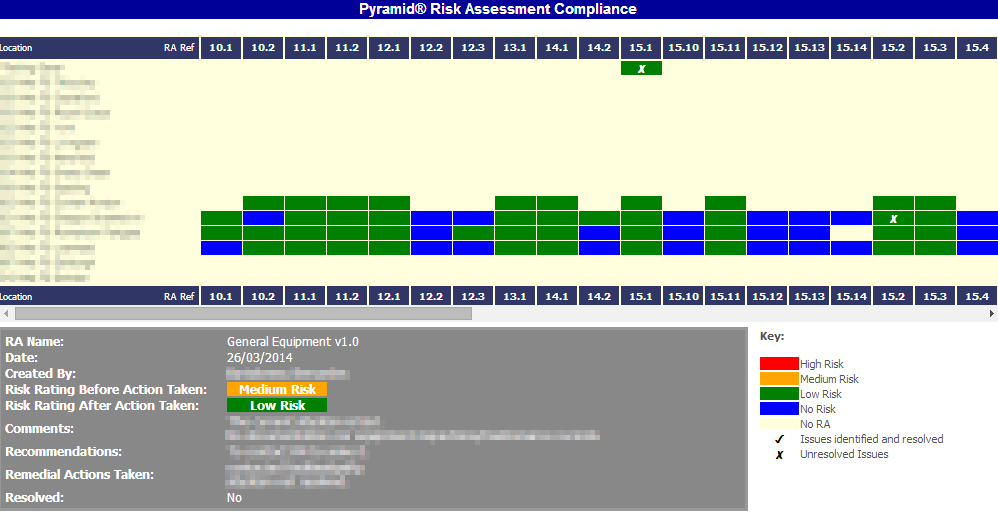Select column 11.2 in the upper header
This screenshot has height=519, width=998.
click(347, 48)
